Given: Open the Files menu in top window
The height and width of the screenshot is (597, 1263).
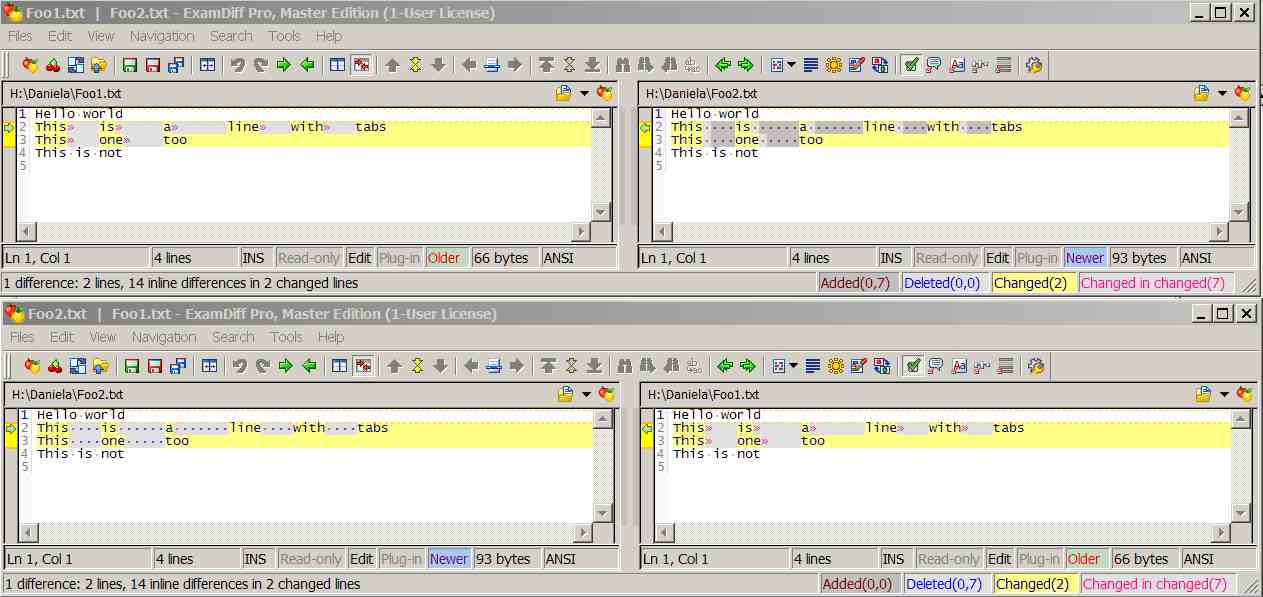Looking at the screenshot, I should click(x=20, y=36).
